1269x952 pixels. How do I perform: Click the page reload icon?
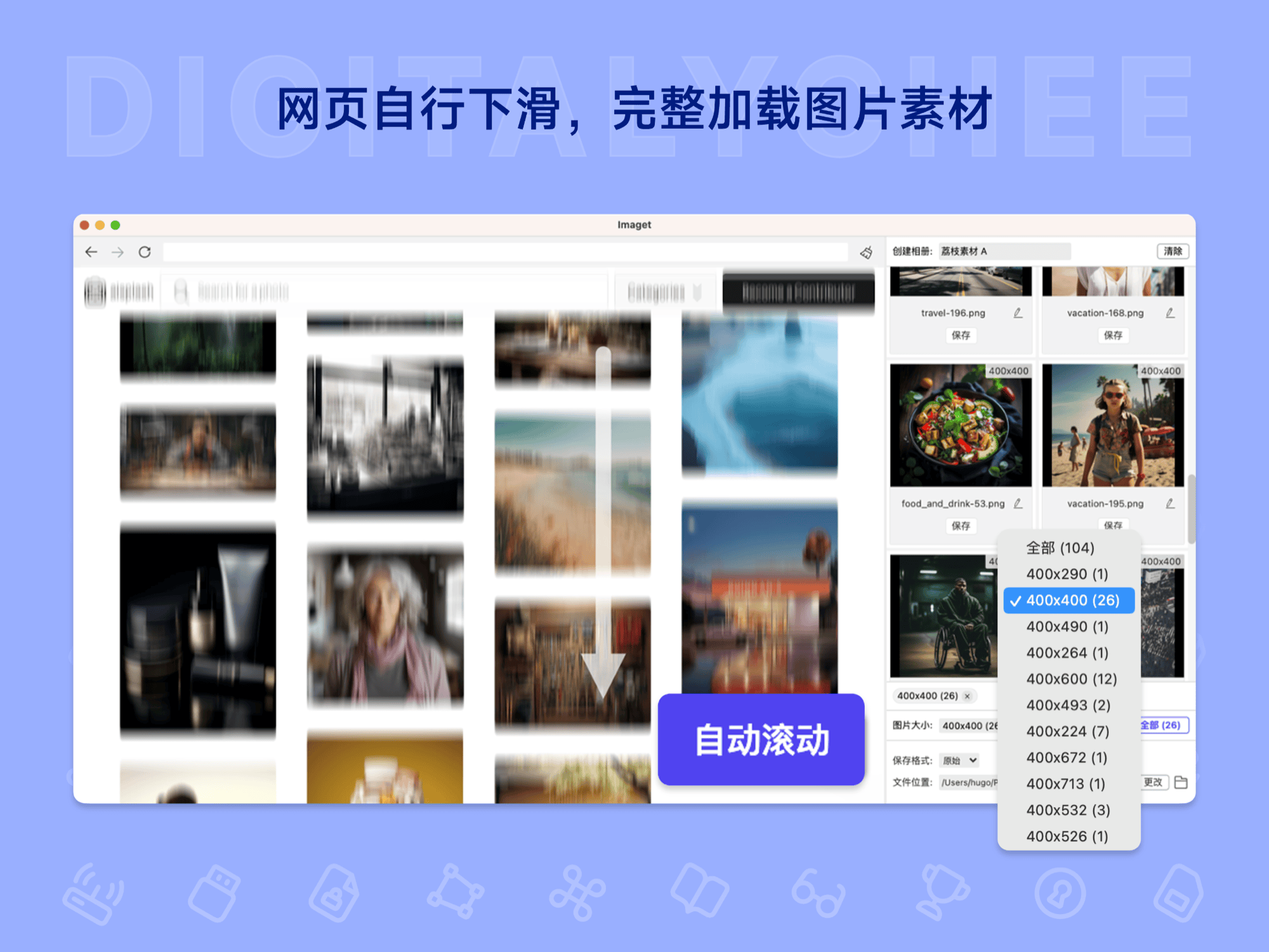[145, 252]
